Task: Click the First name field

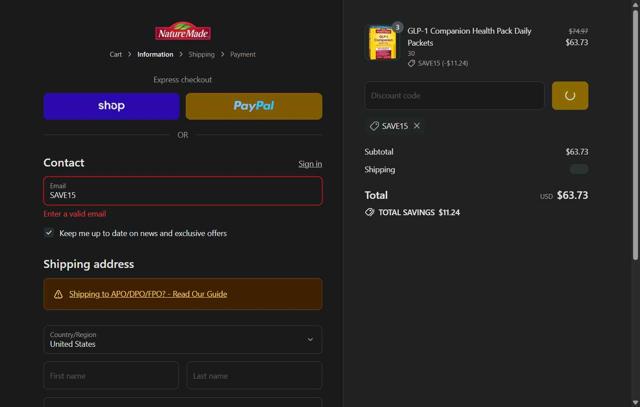Action: (111, 376)
